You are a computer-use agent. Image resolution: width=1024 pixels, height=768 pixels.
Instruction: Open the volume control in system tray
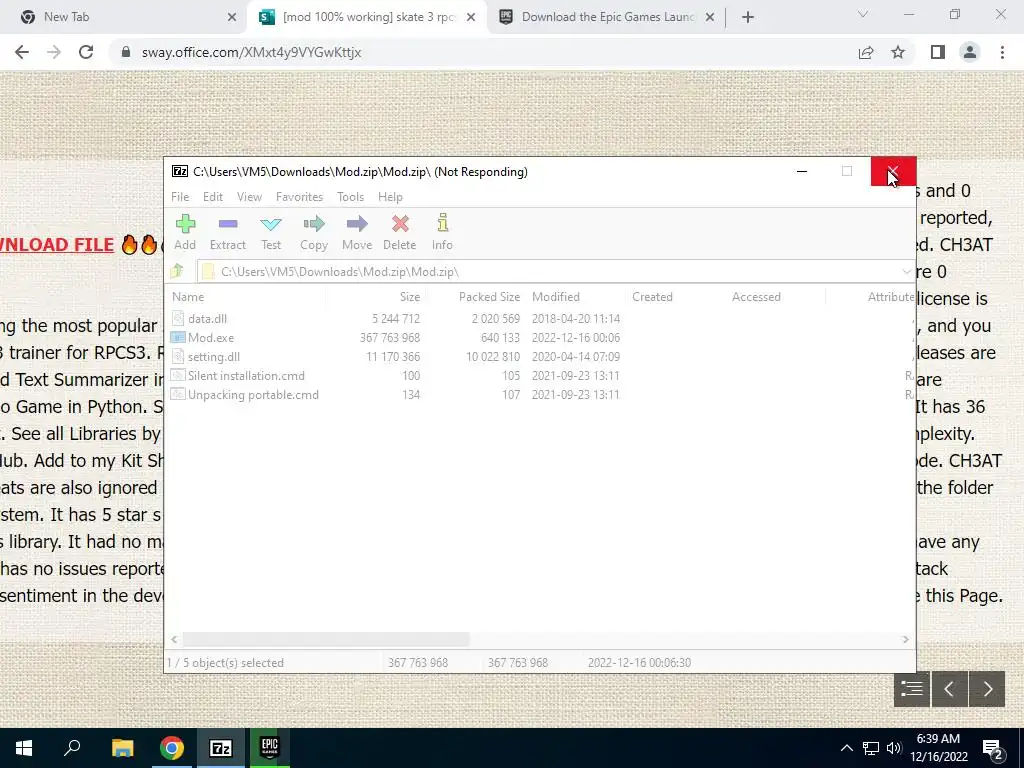point(894,748)
